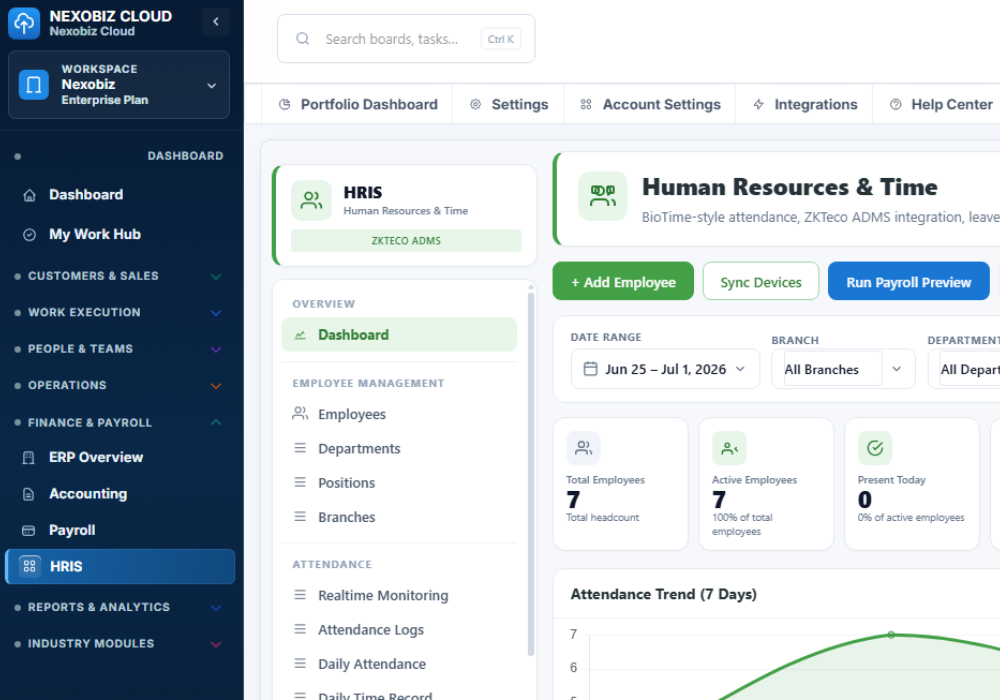Click the HRIS menu vertical scrollbar
This screenshot has height=700, width=1000.
tap(531, 472)
